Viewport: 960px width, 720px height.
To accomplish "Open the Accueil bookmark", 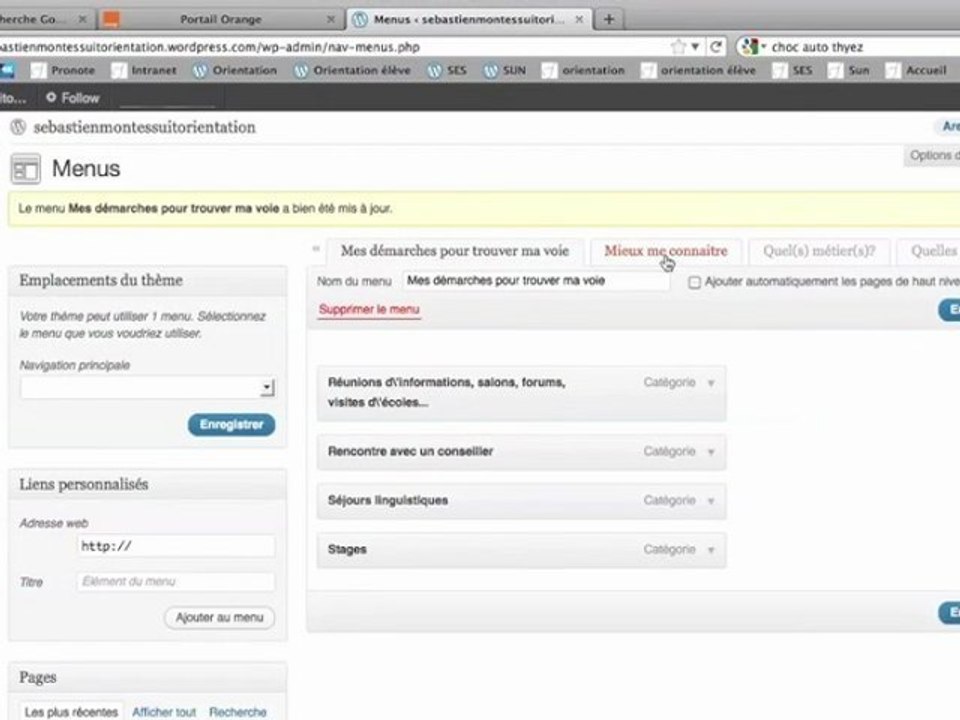I will coord(917,70).
